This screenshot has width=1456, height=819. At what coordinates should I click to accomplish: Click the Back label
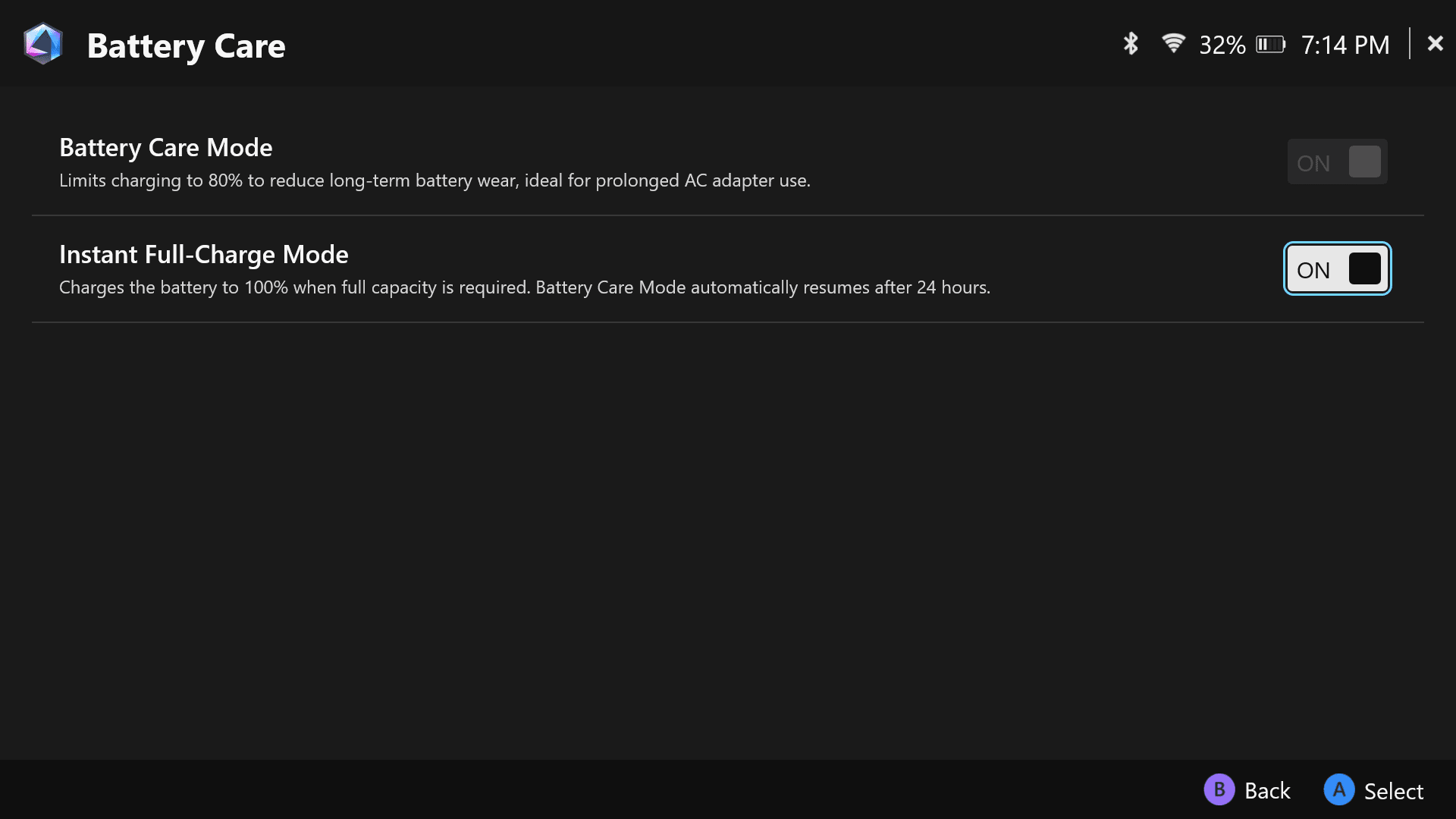click(1267, 791)
